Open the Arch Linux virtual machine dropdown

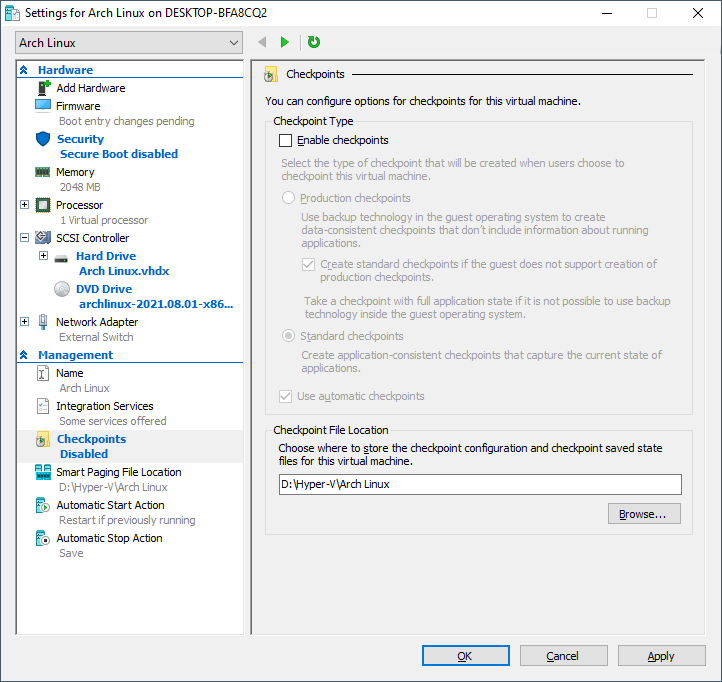point(129,43)
